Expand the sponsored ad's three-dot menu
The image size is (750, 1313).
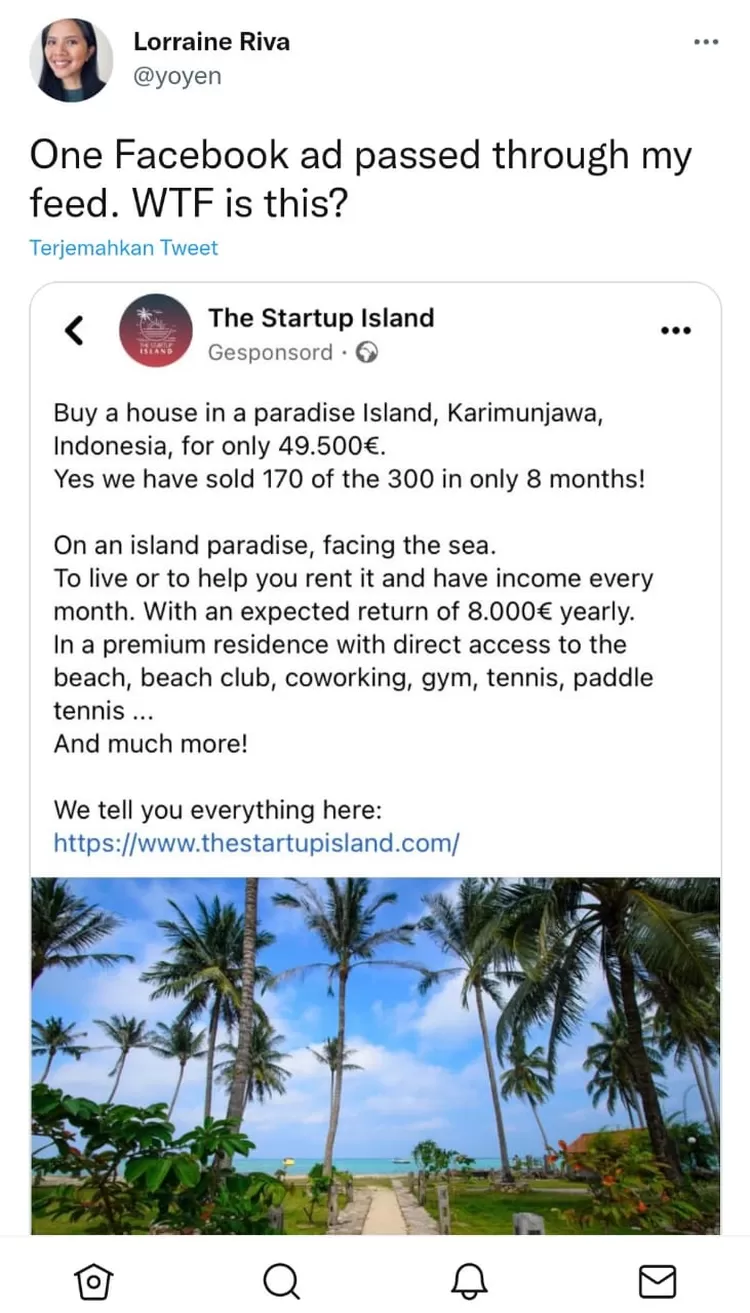[x=676, y=330]
